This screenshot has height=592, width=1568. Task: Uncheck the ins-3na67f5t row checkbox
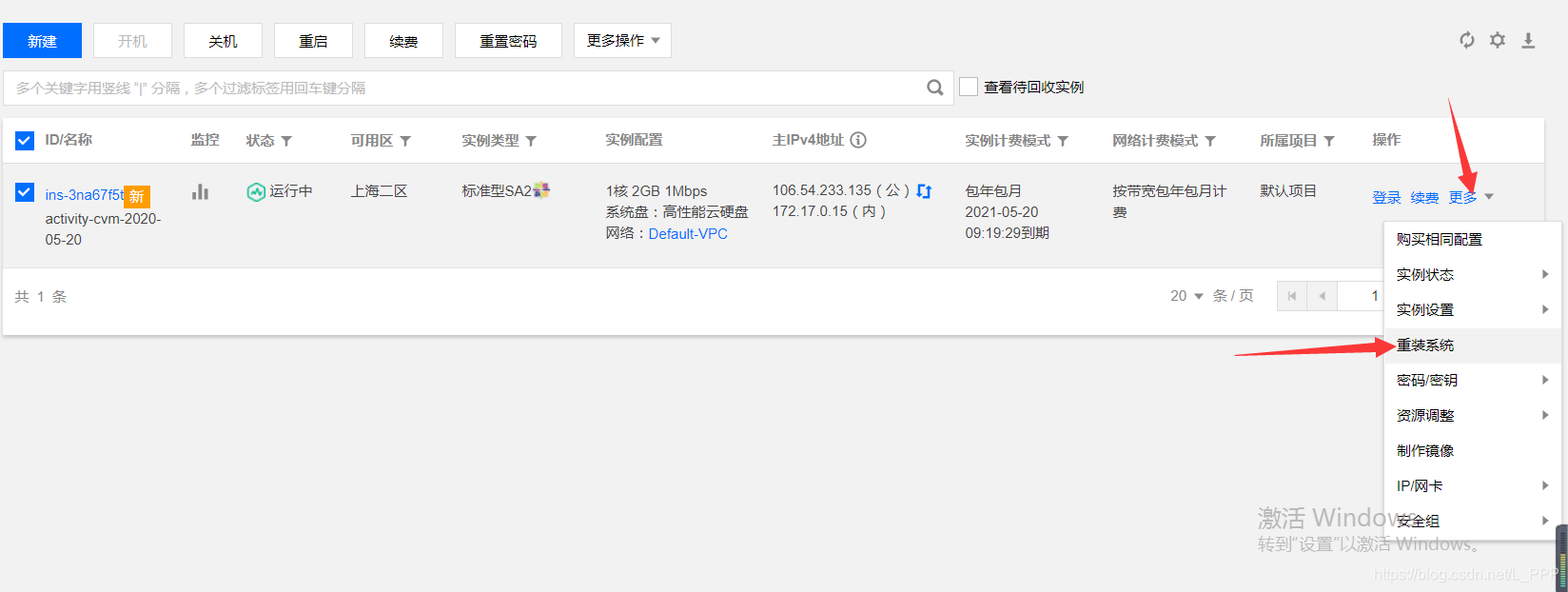(x=25, y=193)
